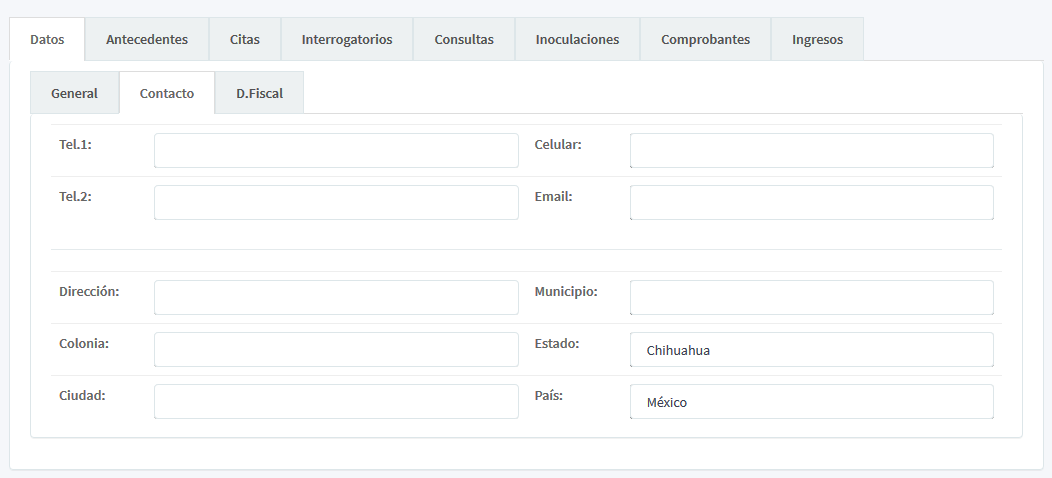Click the Estado field showing Chihuahua

click(811, 350)
